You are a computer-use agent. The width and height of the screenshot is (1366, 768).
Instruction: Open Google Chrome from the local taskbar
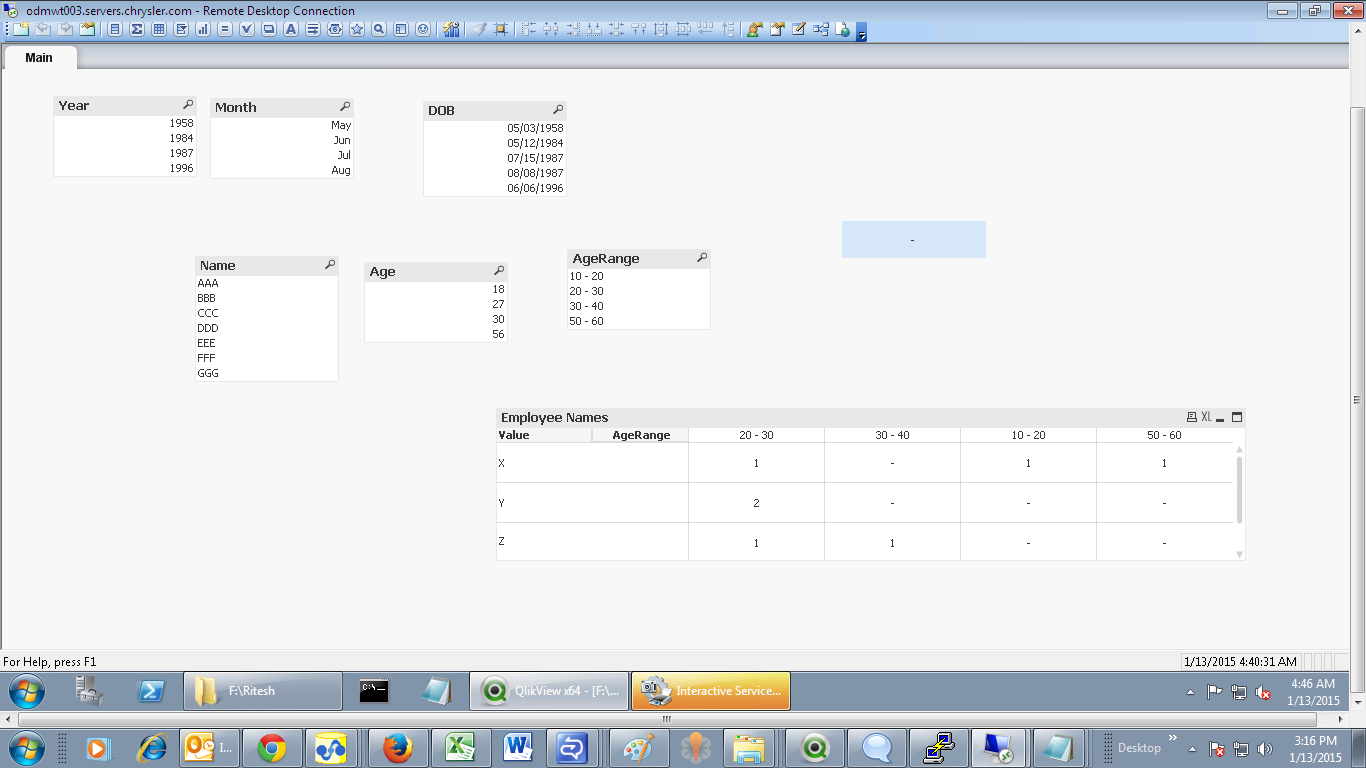tap(272, 748)
